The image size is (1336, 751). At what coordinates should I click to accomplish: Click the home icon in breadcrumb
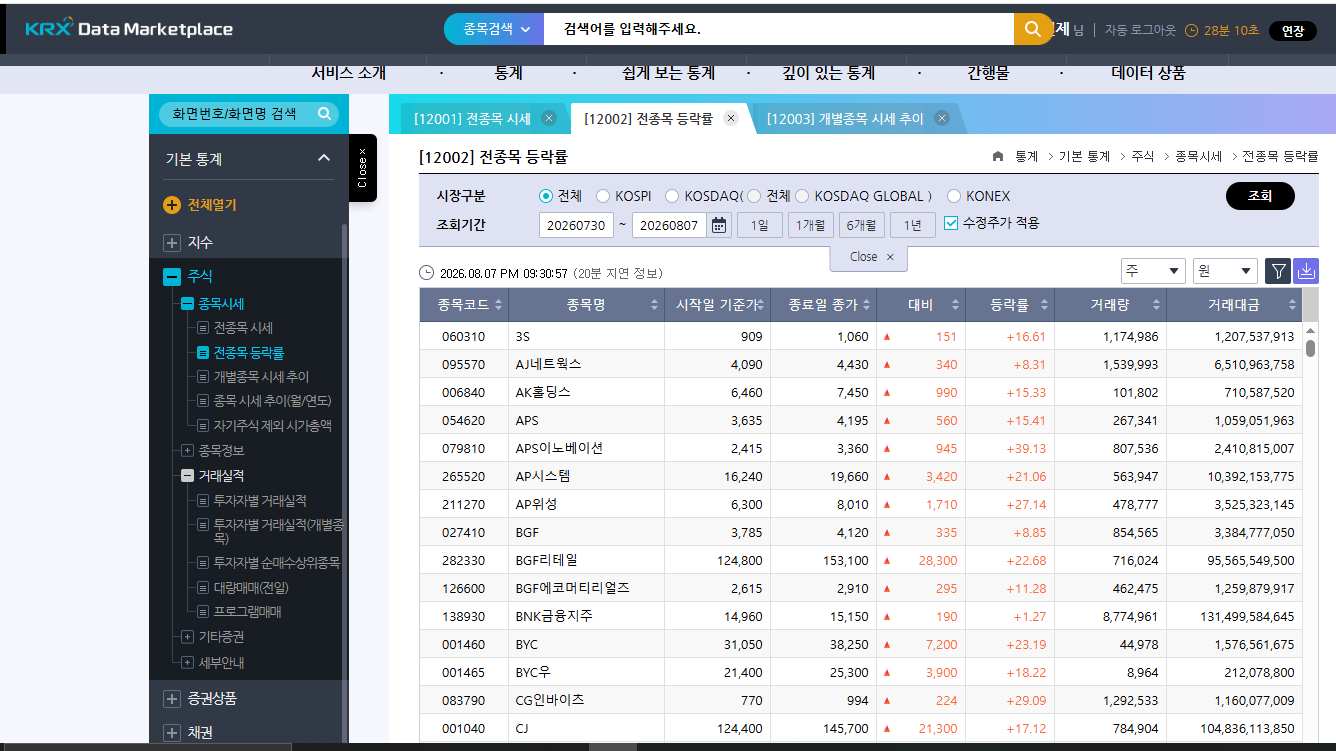tap(998, 156)
